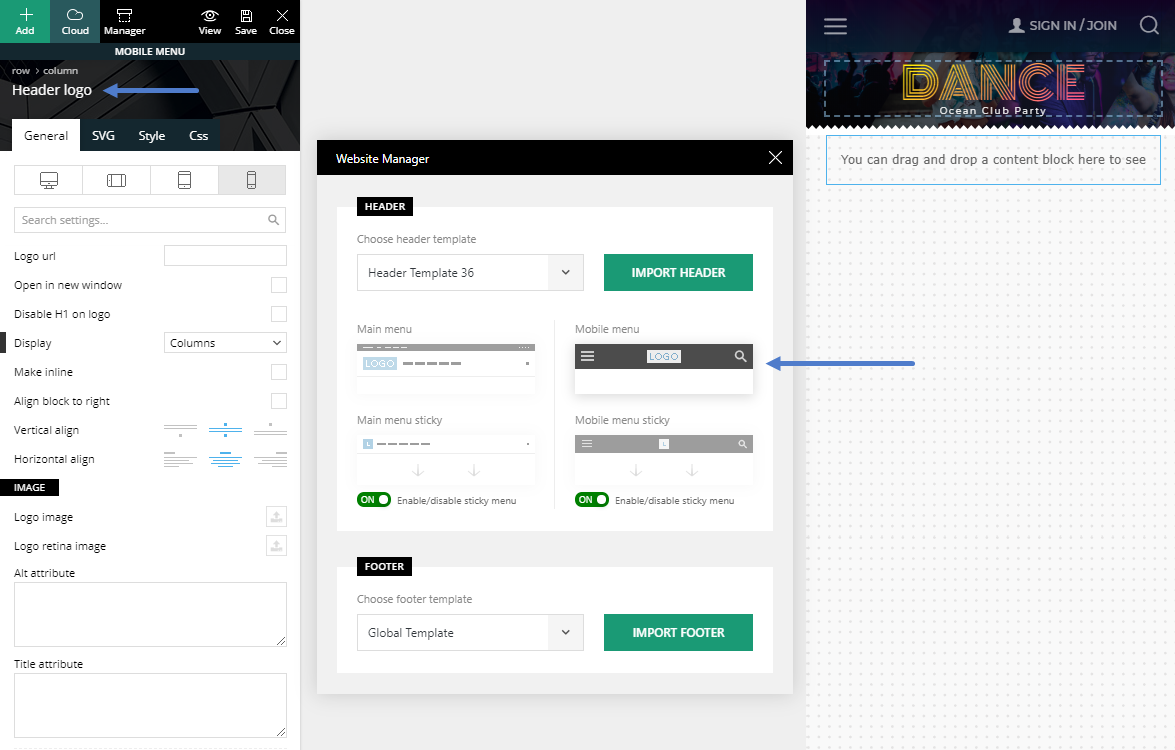Save the template with the Save icon
Image resolution: width=1175 pixels, height=750 pixels.
click(x=246, y=21)
